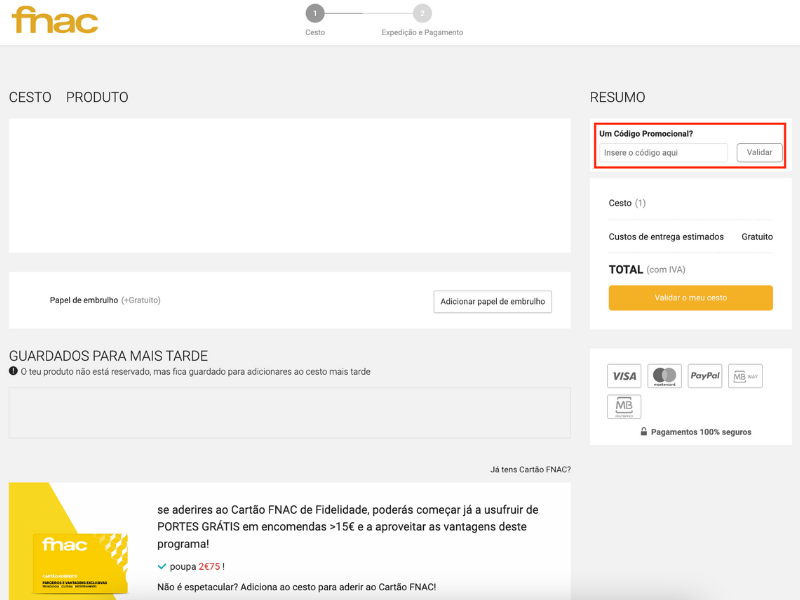Switch to the PRODUTO tab heading
This screenshot has width=800, height=600.
coord(97,97)
